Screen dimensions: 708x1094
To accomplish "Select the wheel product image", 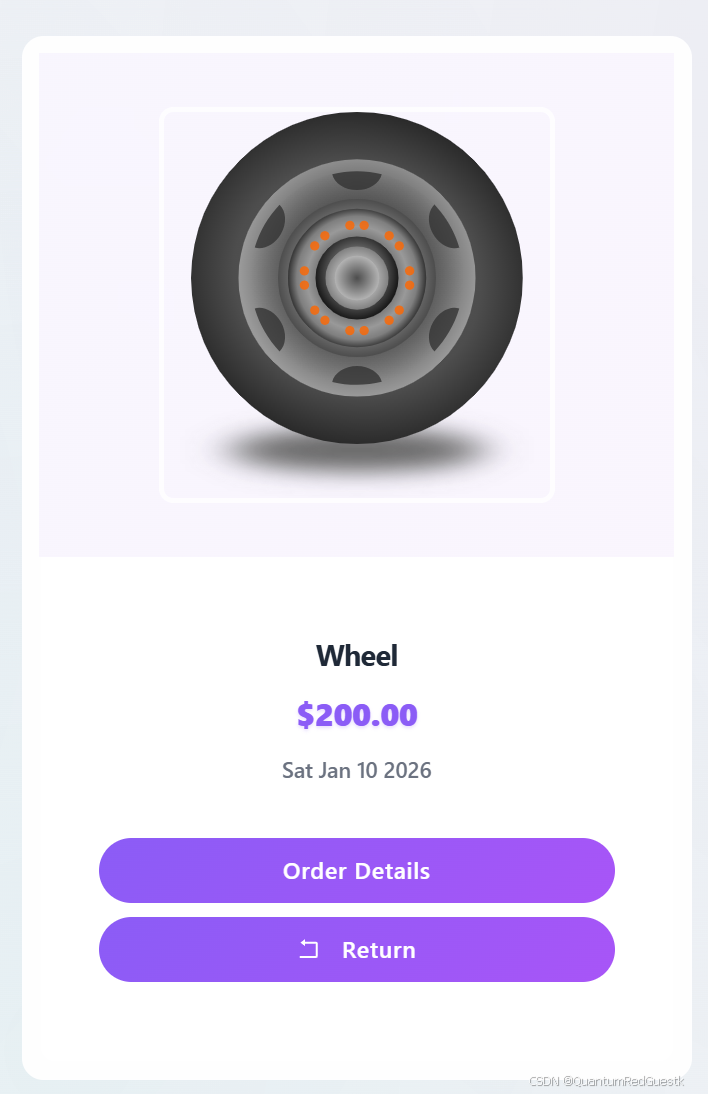I will (x=356, y=305).
